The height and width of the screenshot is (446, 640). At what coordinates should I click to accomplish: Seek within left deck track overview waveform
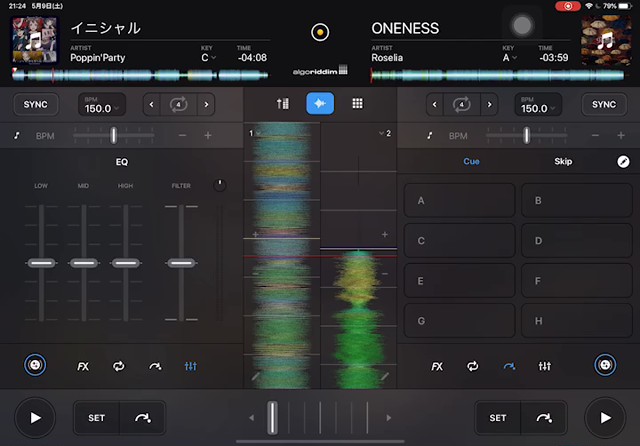[x=140, y=75]
